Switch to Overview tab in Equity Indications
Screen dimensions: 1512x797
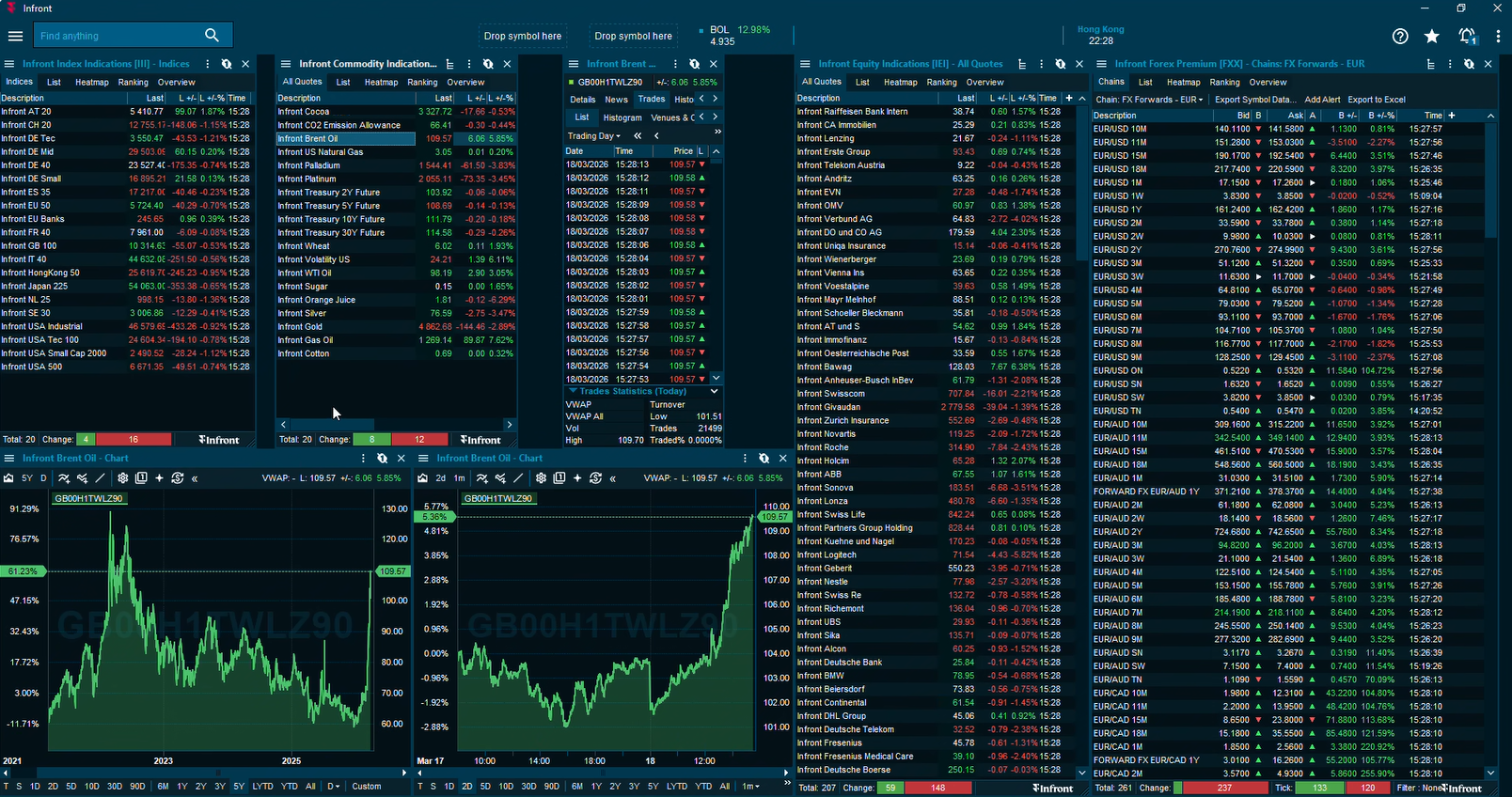[x=984, y=82]
